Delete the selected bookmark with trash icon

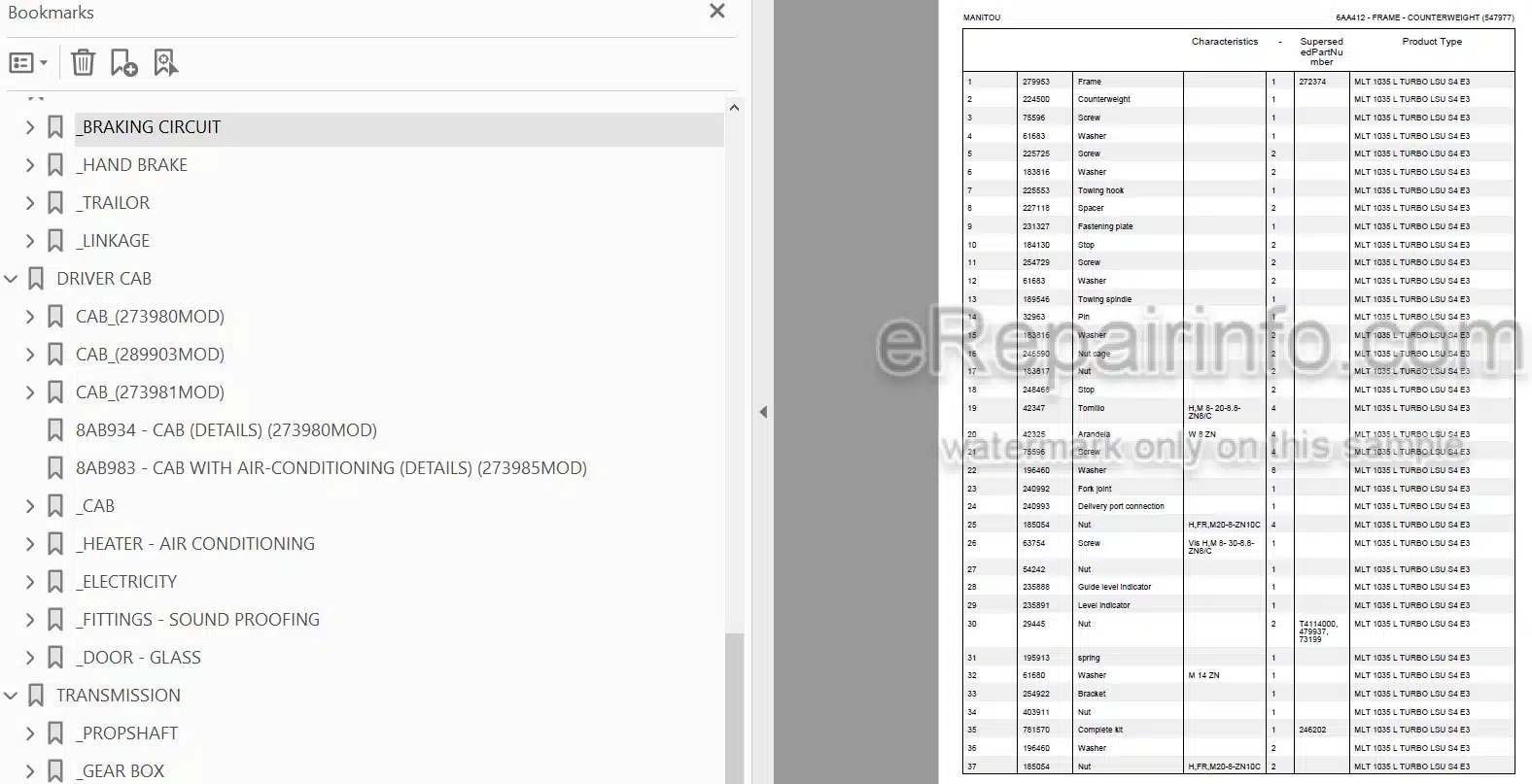pyautogui.click(x=84, y=63)
